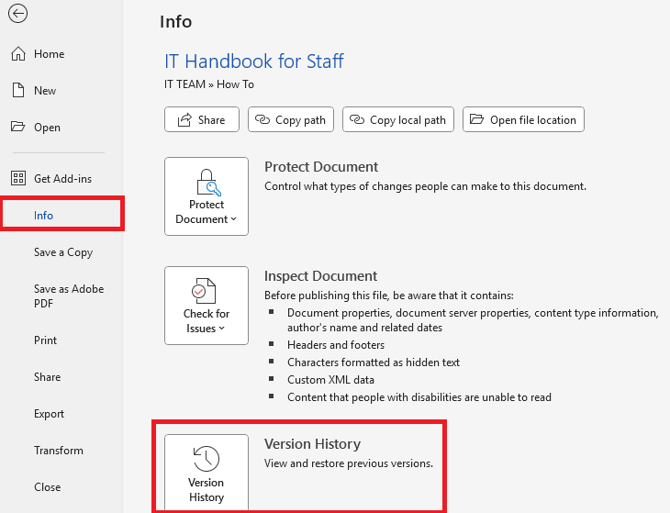670x513 pixels.
Task: Open the Transform option
Action: click(x=57, y=450)
